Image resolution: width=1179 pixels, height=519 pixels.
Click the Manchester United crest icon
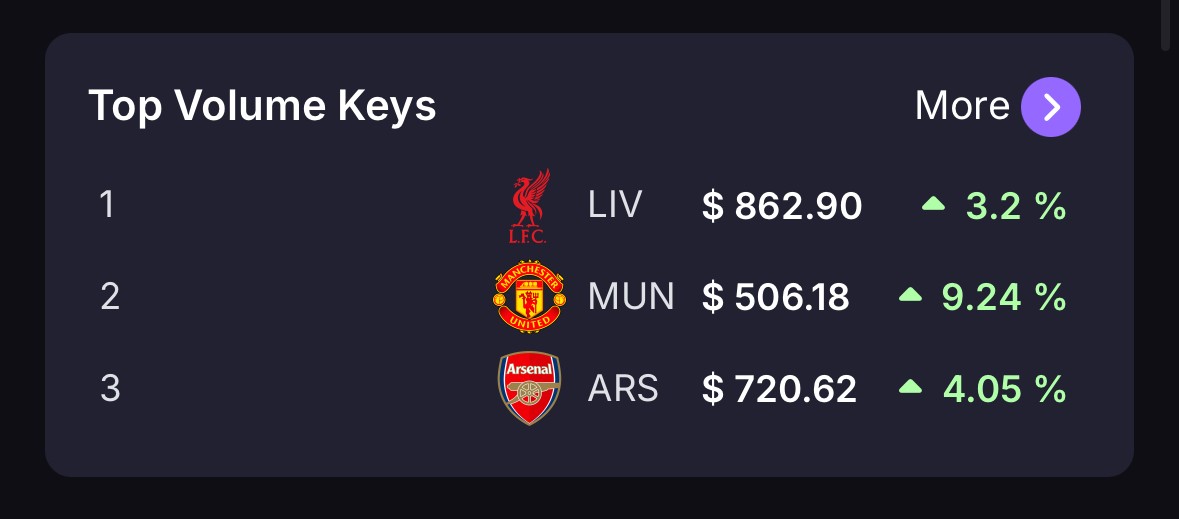point(530,296)
